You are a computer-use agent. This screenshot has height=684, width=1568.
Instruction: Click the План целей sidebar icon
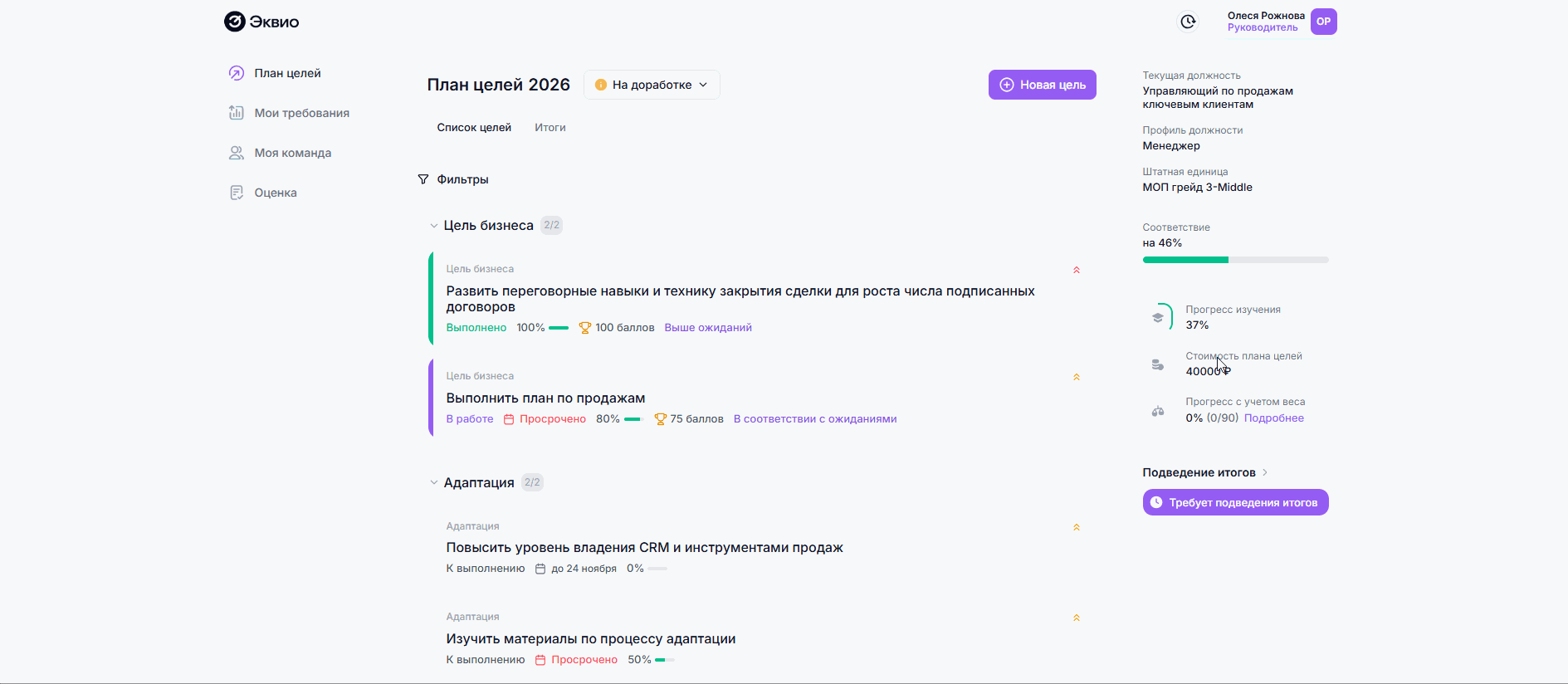coord(237,73)
